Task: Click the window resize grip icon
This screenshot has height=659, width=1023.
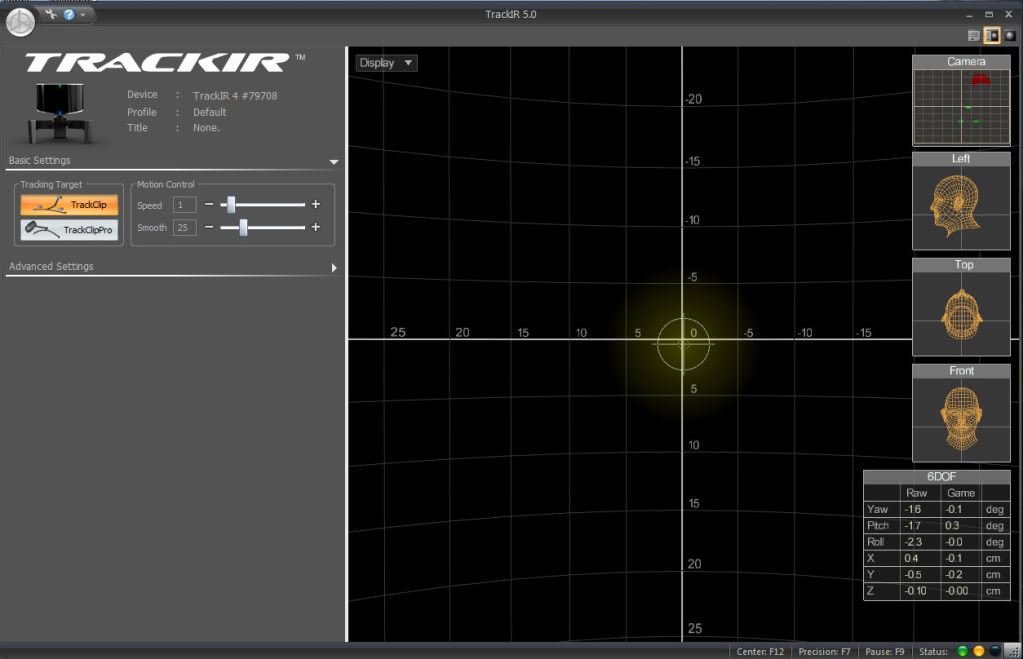Action: tap(1013, 651)
